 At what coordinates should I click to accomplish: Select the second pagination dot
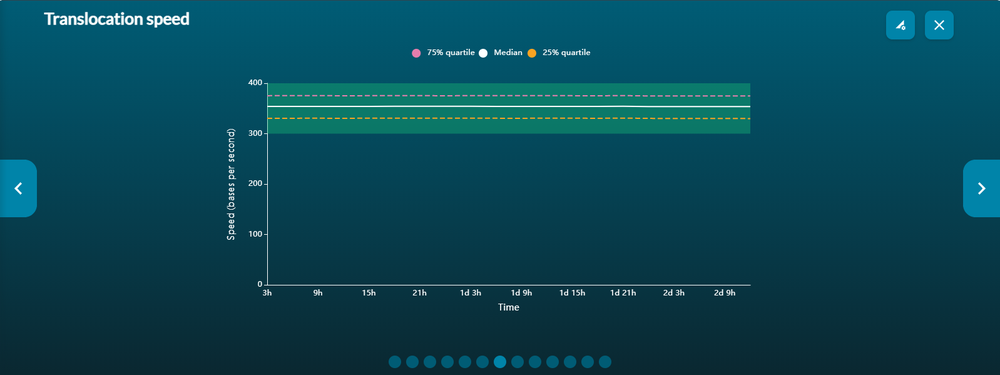412,362
